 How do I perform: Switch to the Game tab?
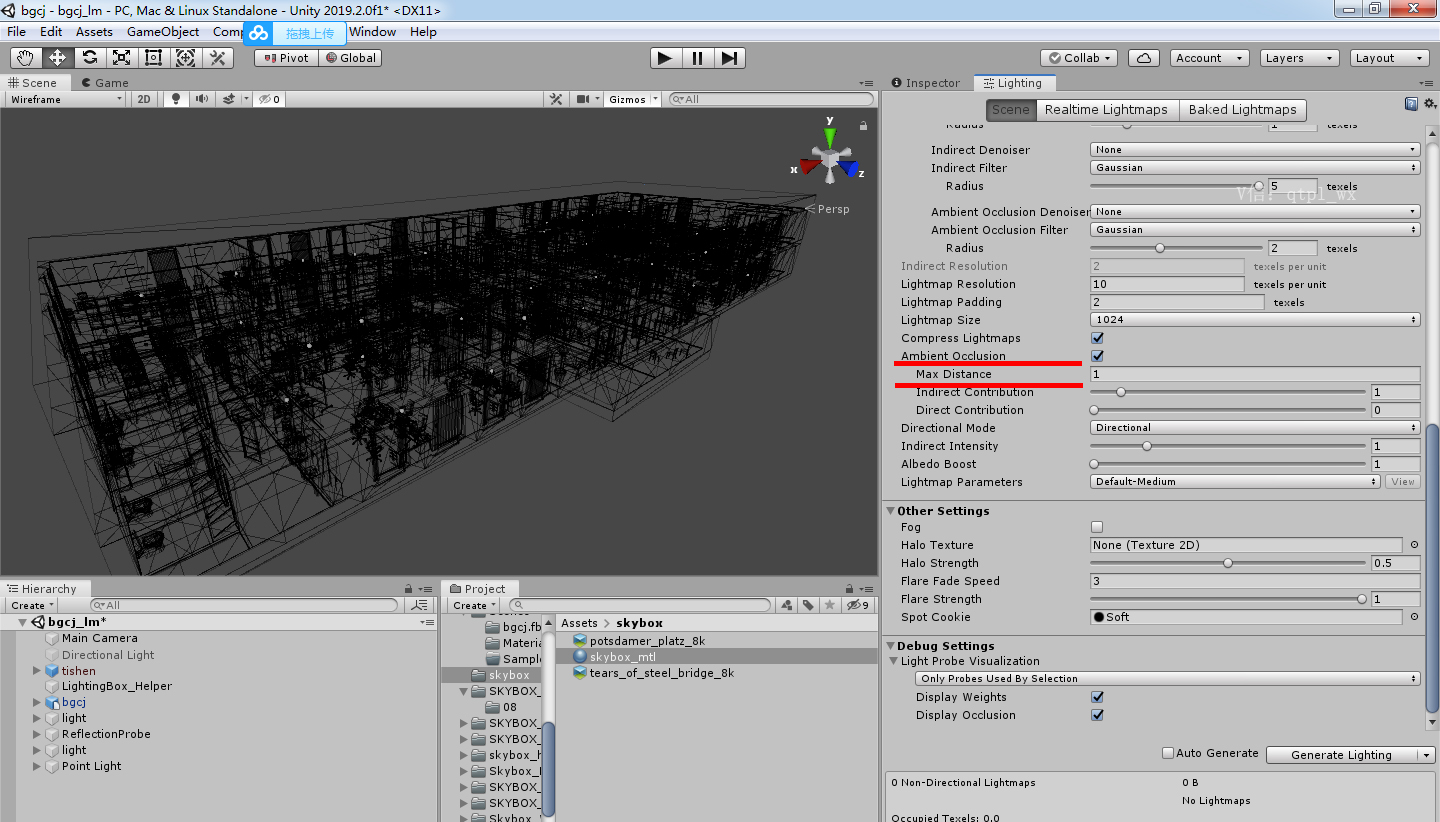(105, 83)
